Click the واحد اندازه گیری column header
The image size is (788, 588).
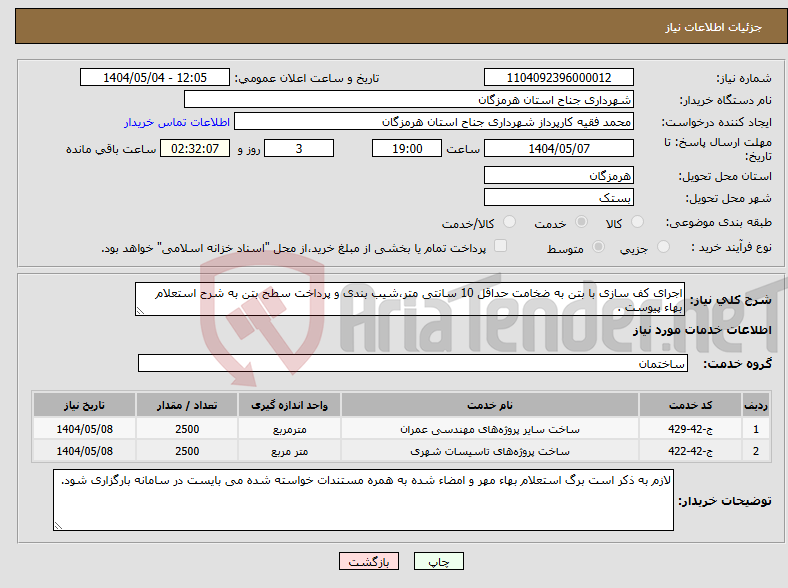pyautogui.click(x=289, y=405)
